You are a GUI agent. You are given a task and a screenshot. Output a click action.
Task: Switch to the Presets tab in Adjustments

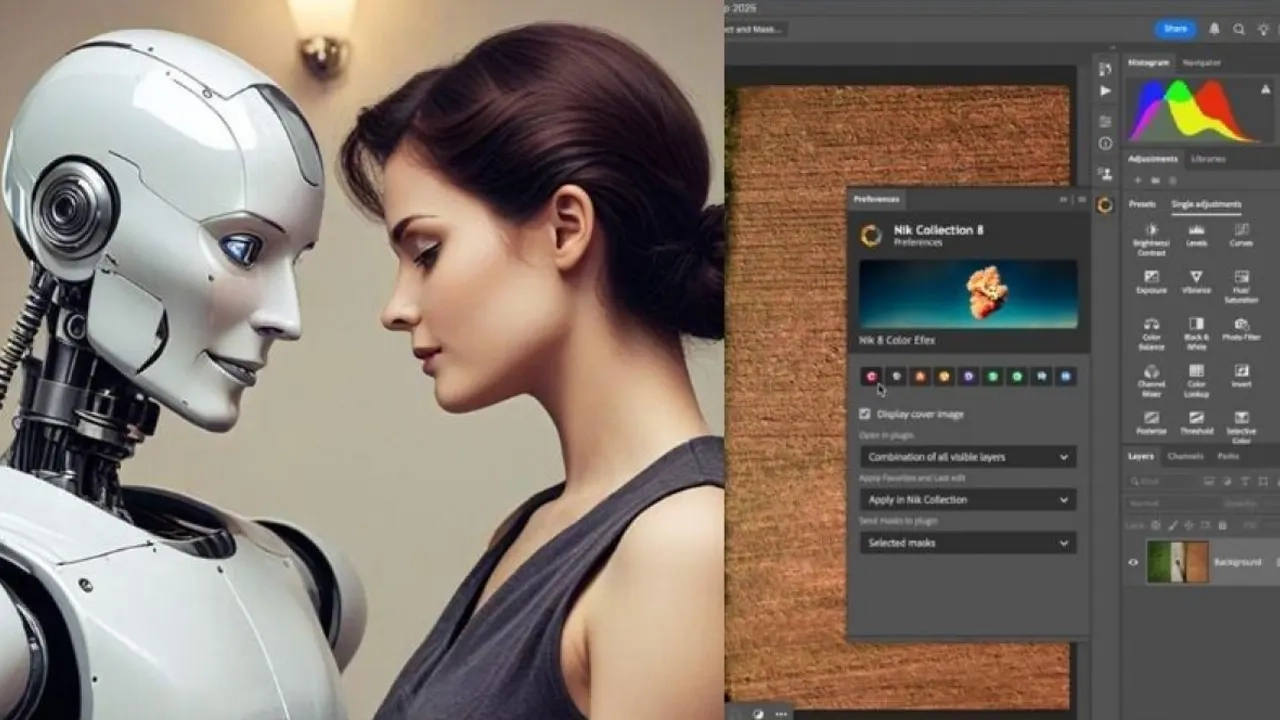(1142, 204)
